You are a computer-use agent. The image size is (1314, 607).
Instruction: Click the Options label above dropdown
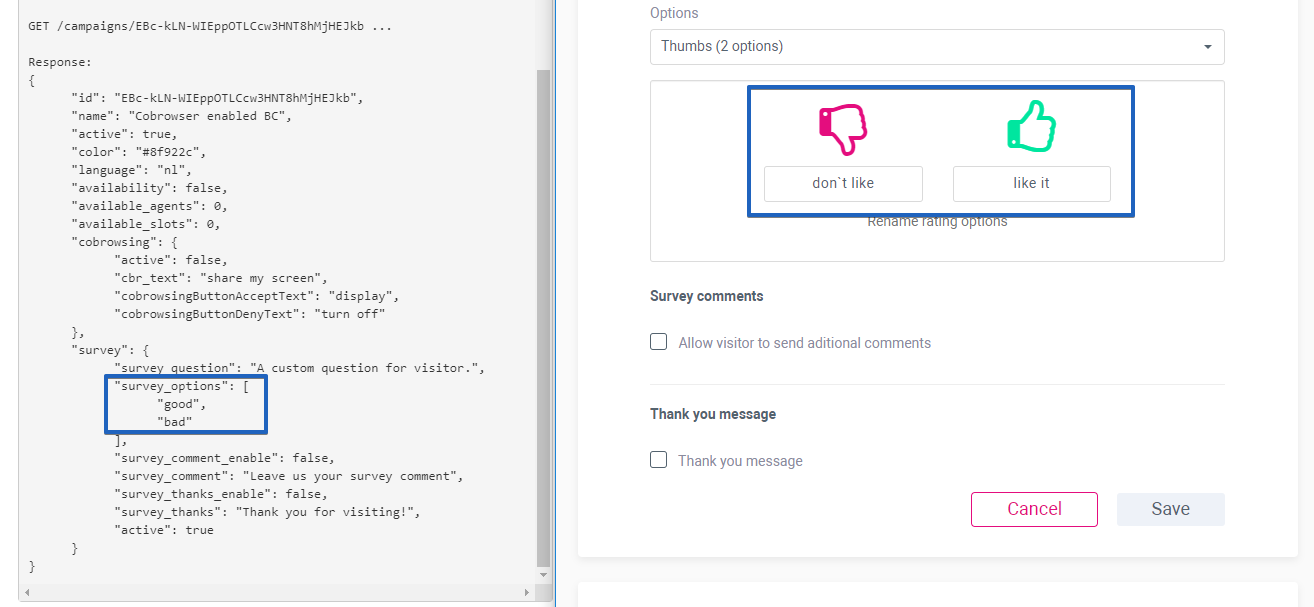click(x=674, y=13)
